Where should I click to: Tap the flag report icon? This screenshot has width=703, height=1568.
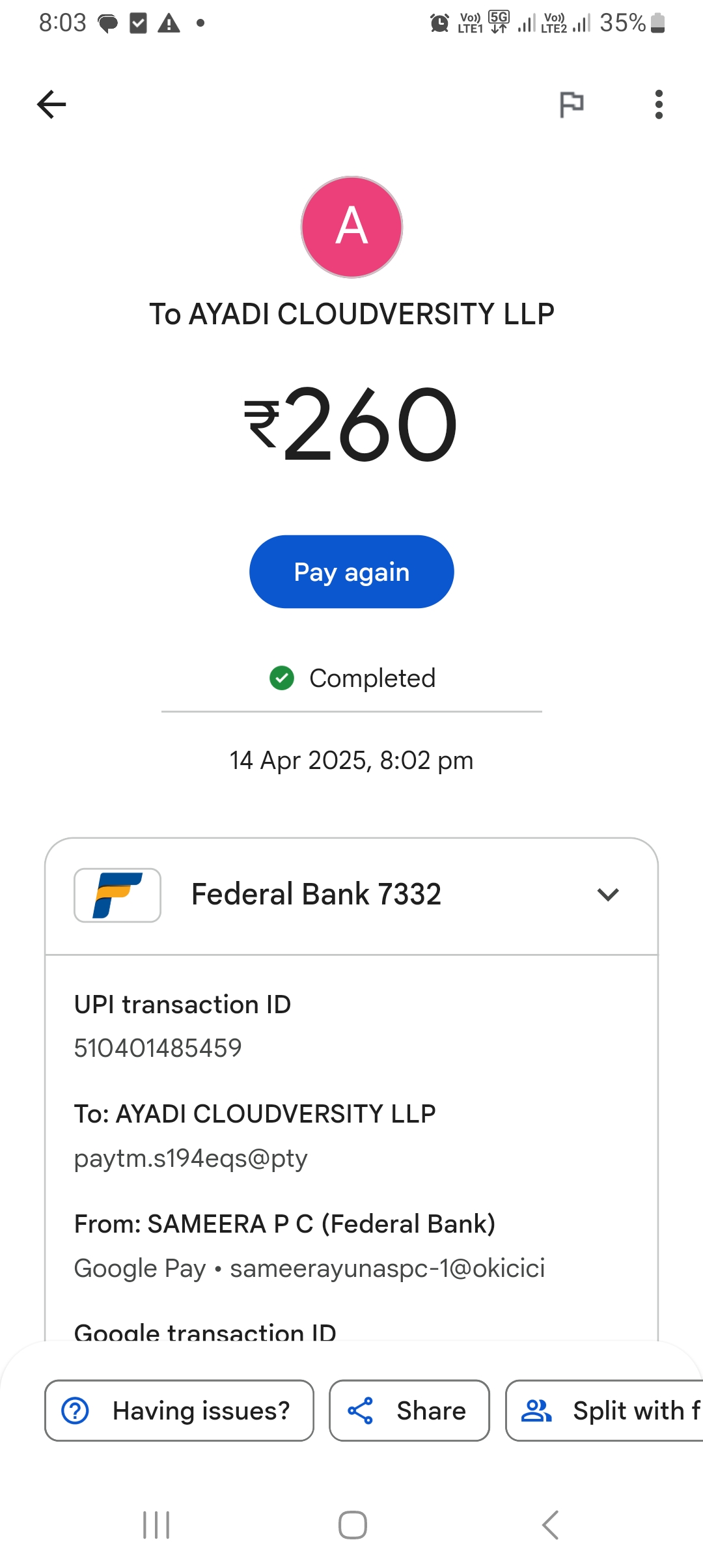[572, 104]
